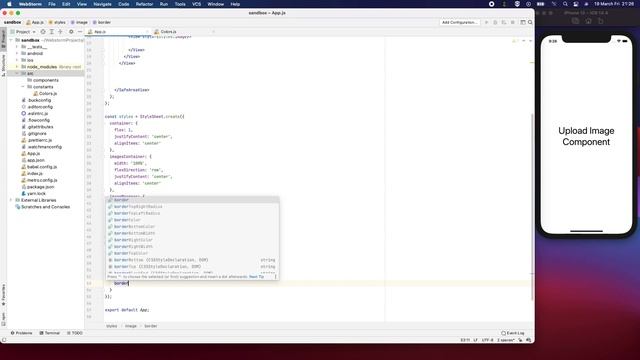
Task: Click the styles breadcrumb in navigation bar
Action: pyautogui.click(x=57, y=22)
